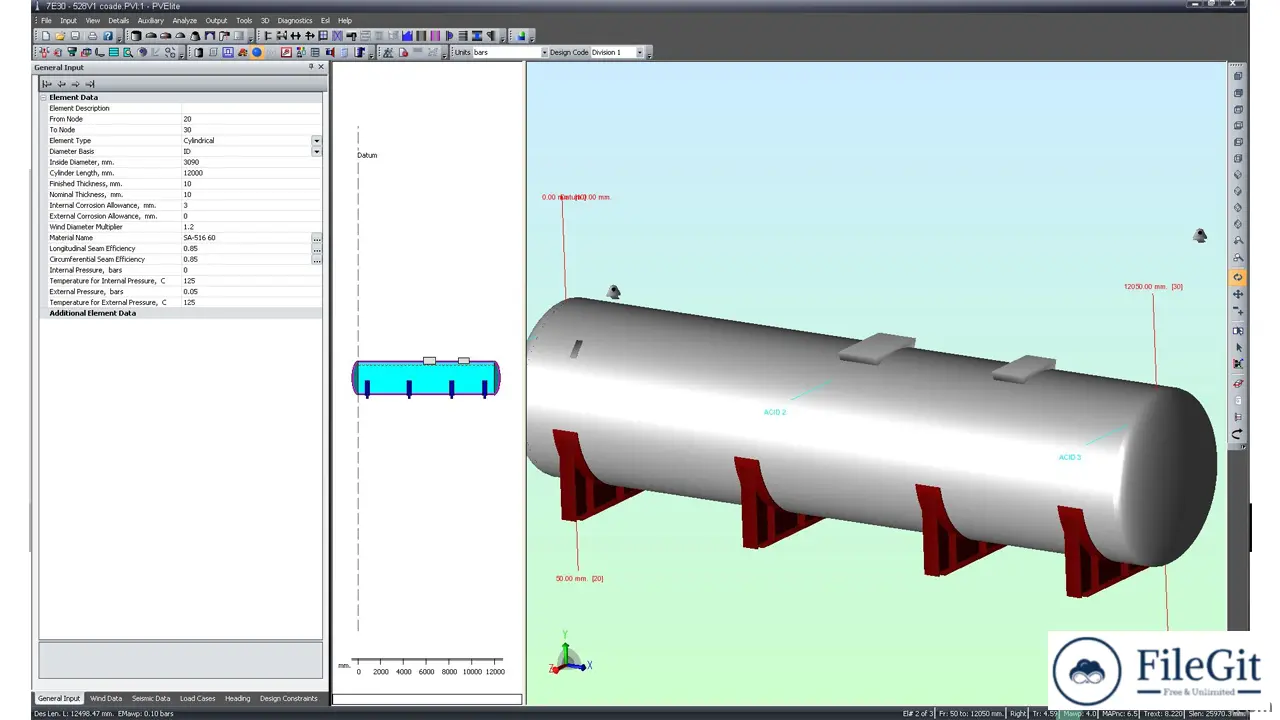Open the Diagnostics menu
The height and width of the screenshot is (720, 1280).
295,20
